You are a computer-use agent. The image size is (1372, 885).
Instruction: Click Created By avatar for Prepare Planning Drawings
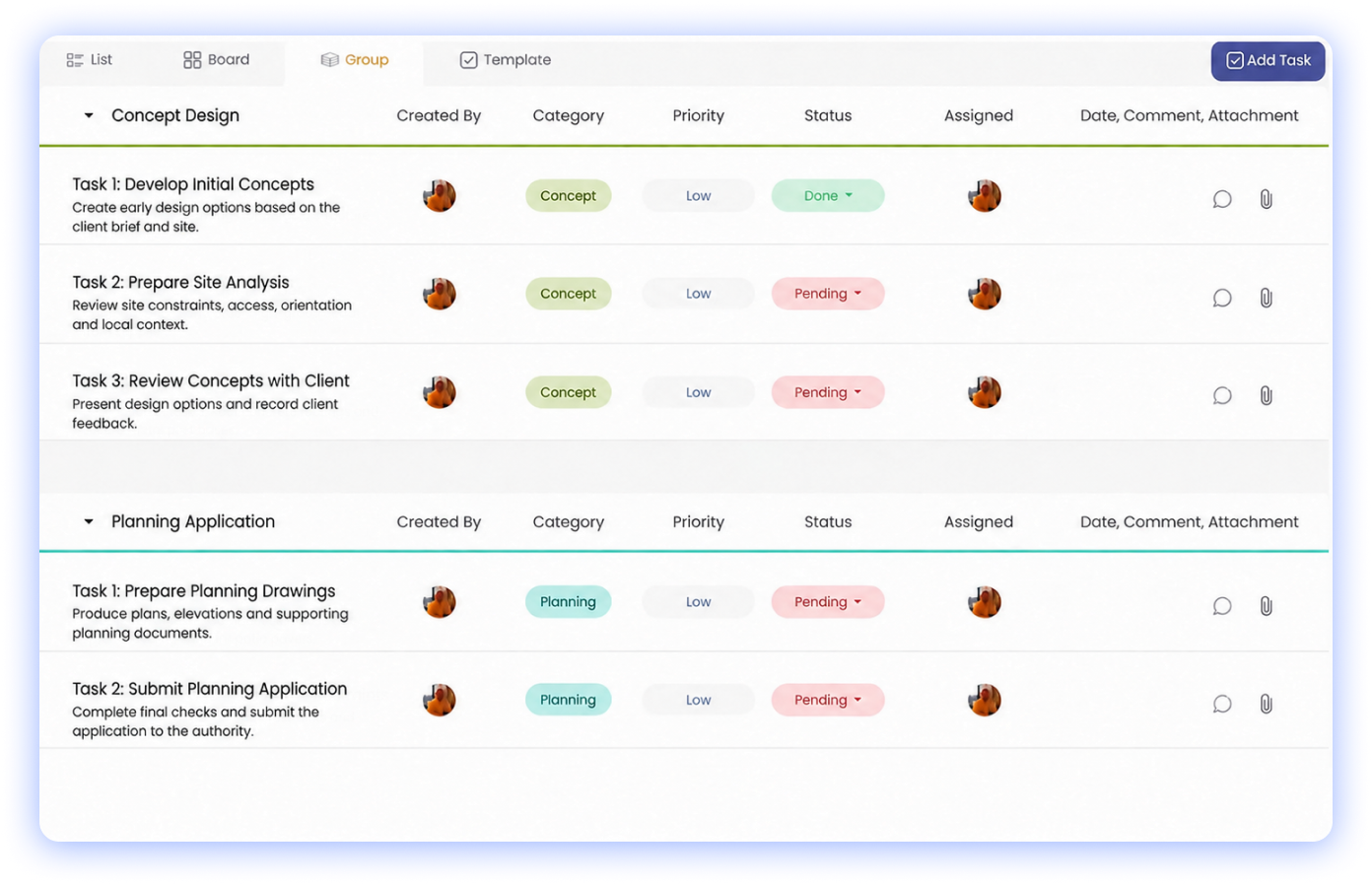point(440,601)
